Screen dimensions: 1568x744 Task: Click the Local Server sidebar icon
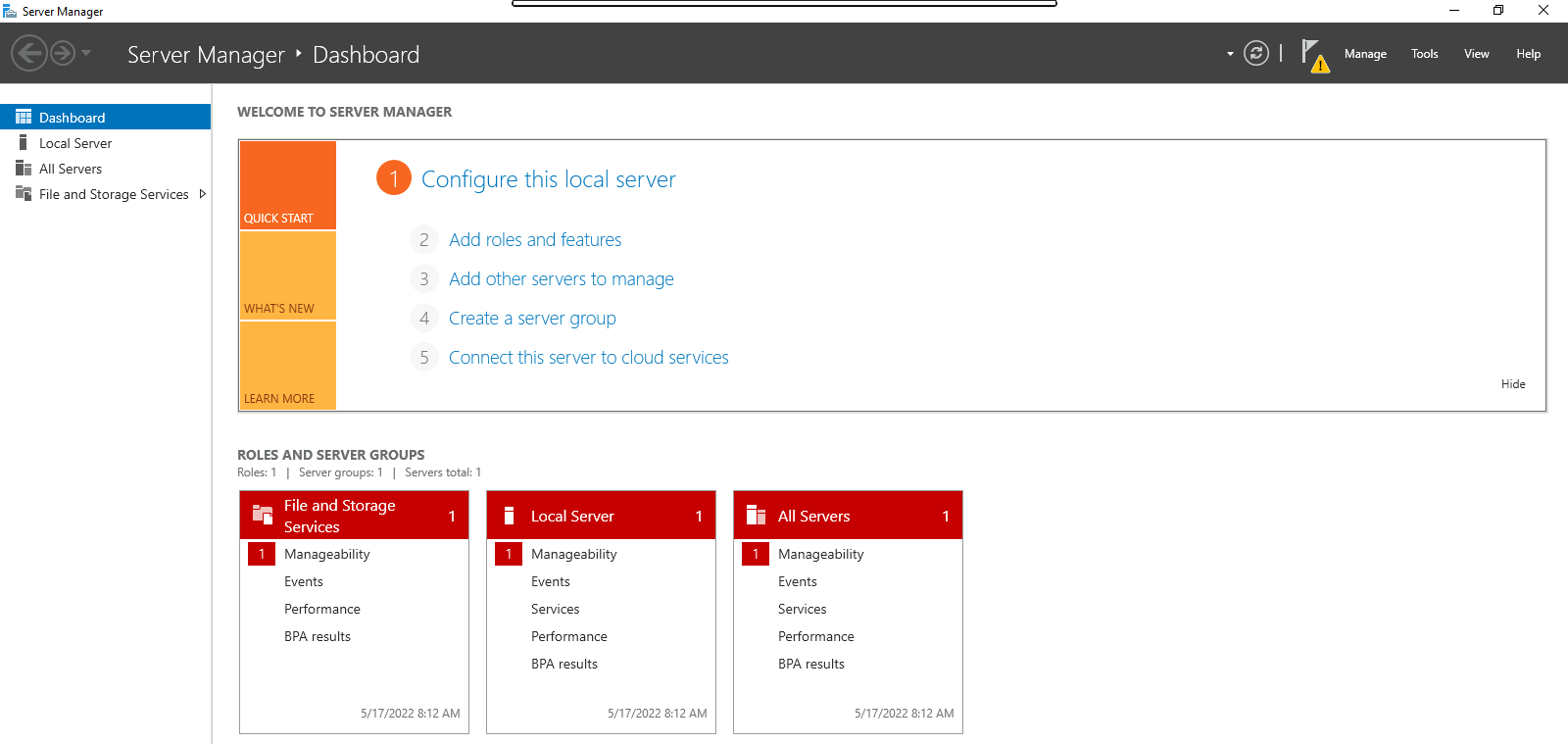(24, 142)
